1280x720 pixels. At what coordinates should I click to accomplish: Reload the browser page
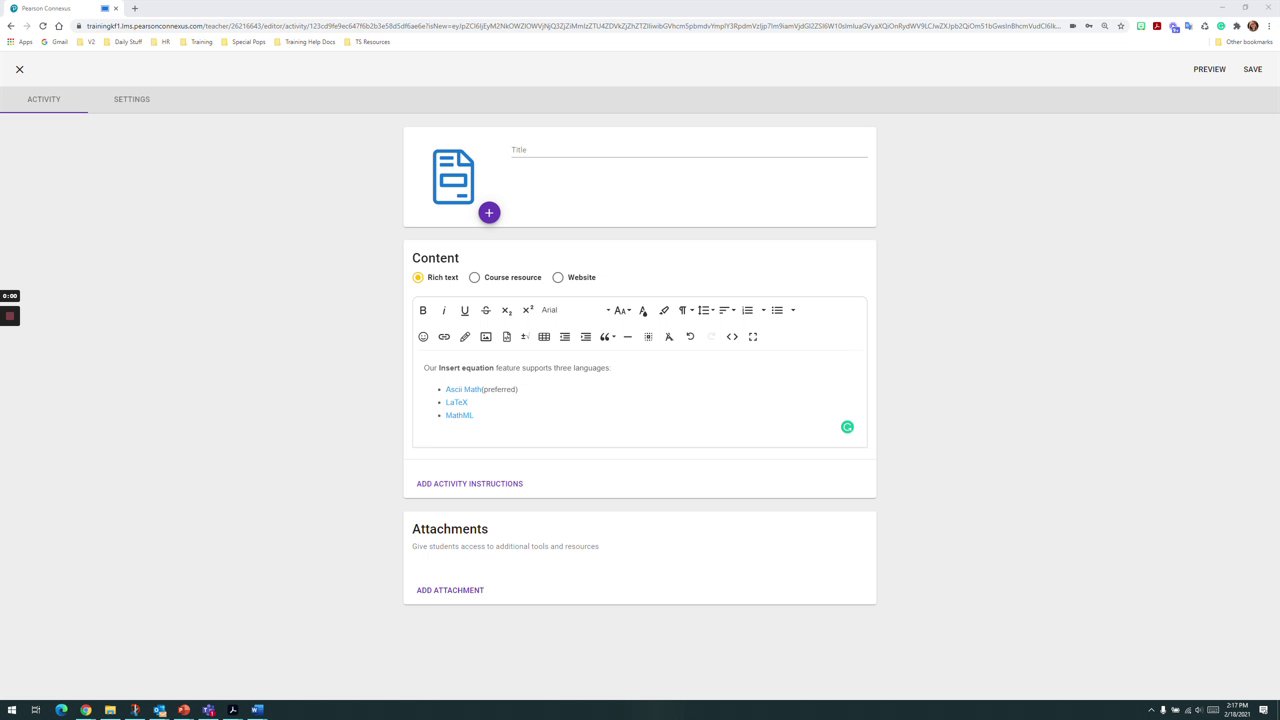[43, 26]
